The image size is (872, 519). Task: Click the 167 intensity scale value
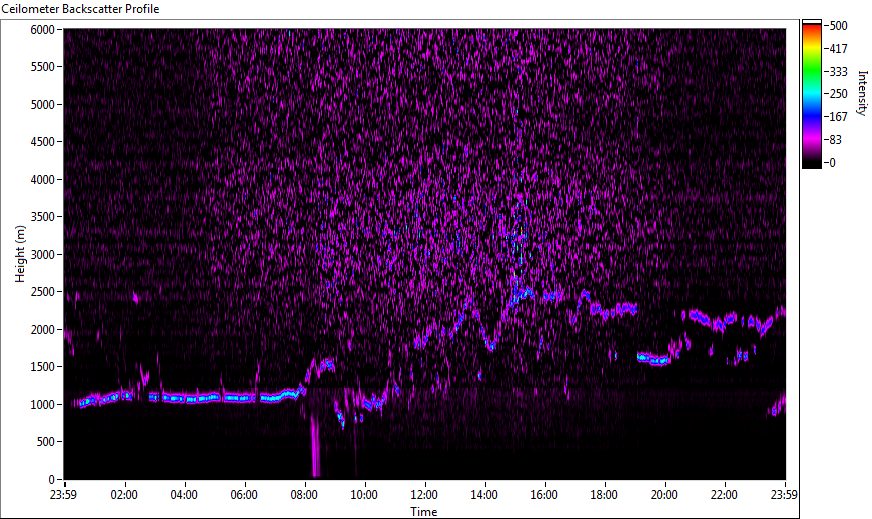pyautogui.click(x=838, y=117)
